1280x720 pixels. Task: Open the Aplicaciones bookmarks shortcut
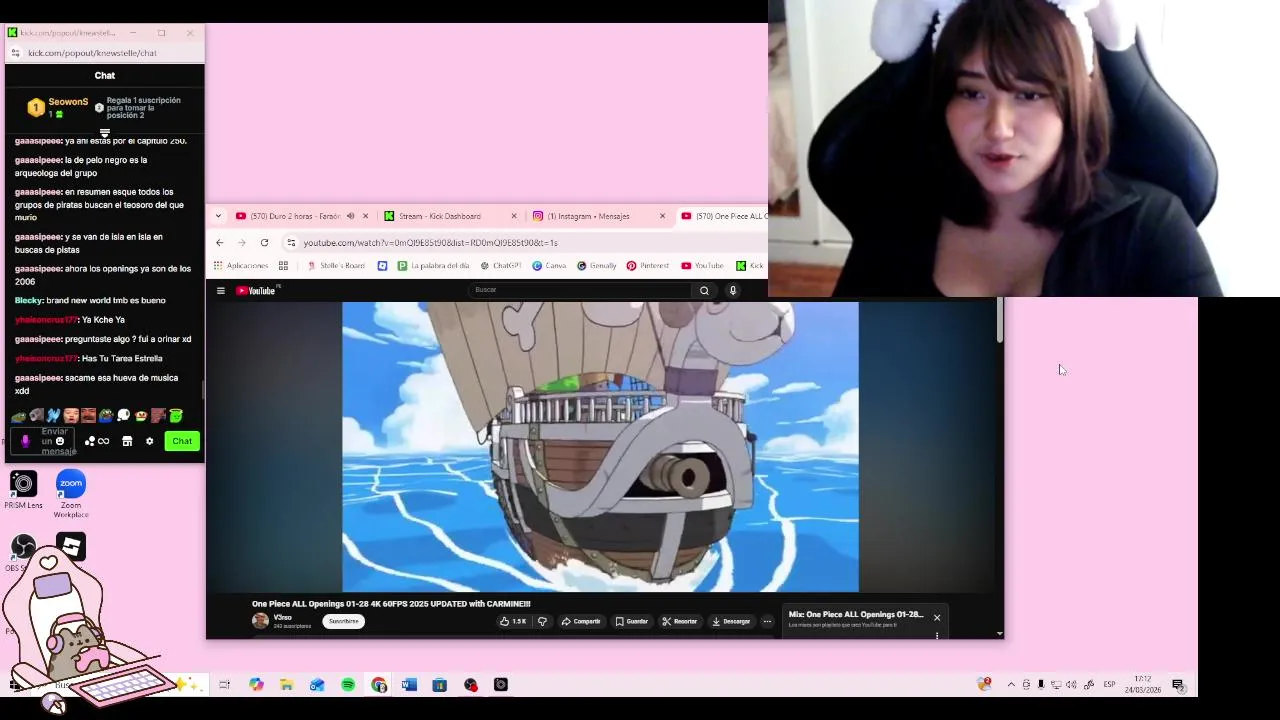(x=241, y=266)
